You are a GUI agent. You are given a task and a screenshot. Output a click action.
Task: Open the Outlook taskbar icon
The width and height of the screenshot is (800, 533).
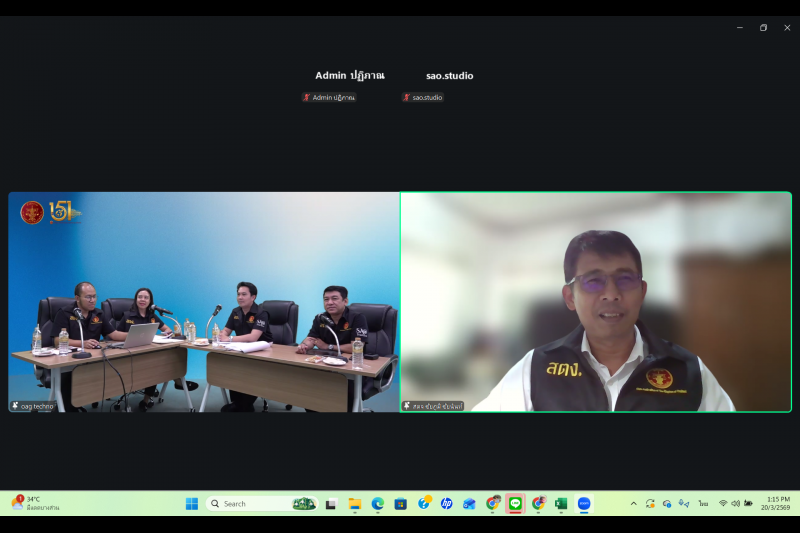[469, 504]
